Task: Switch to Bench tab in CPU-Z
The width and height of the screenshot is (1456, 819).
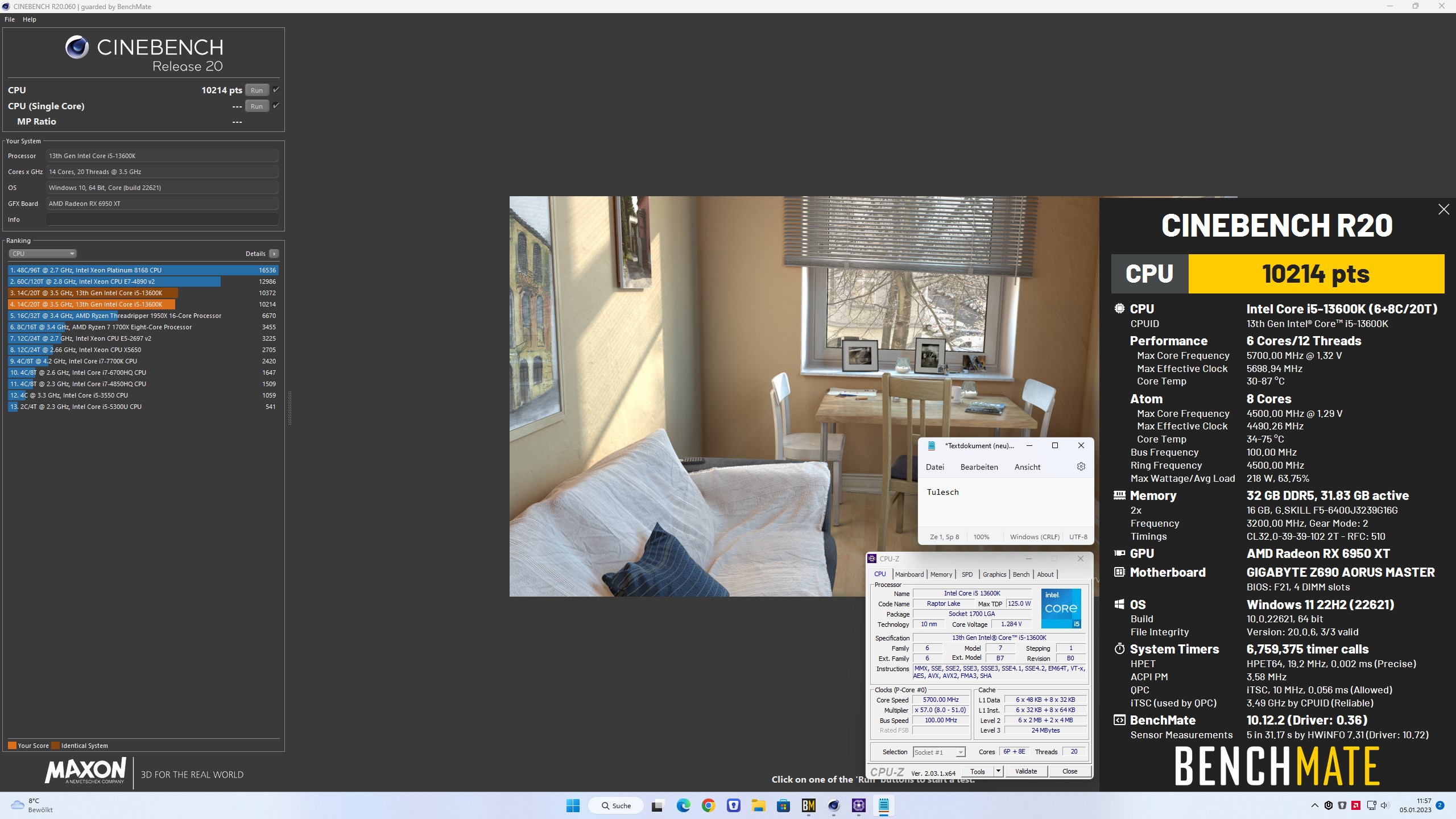Action: (x=1021, y=574)
